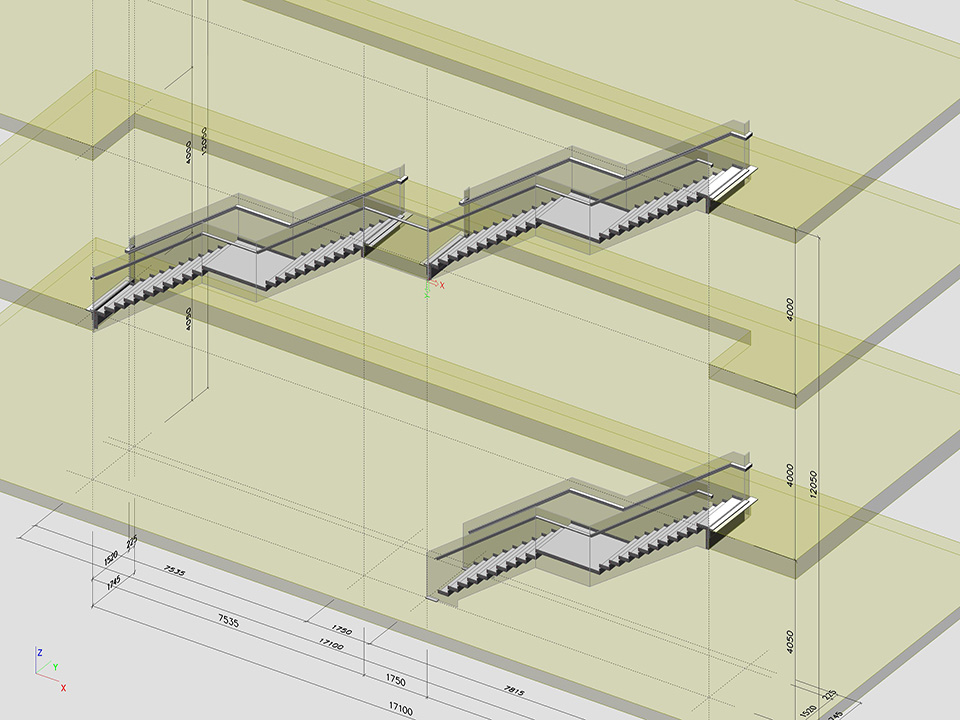Click the top landing plate of upper-right staircase

coord(732,180)
